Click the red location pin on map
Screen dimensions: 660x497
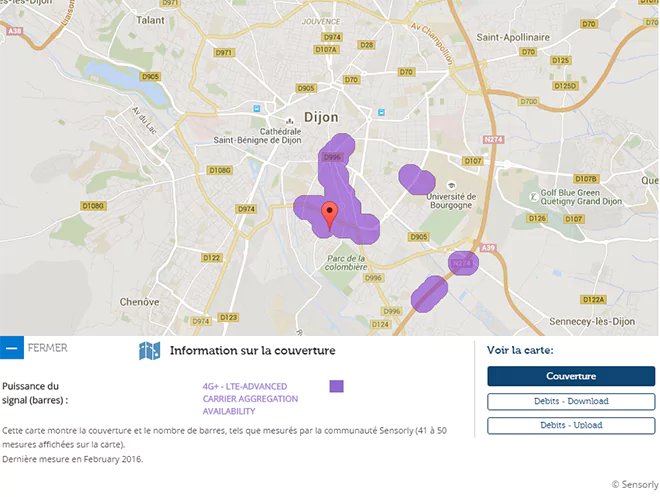329,213
